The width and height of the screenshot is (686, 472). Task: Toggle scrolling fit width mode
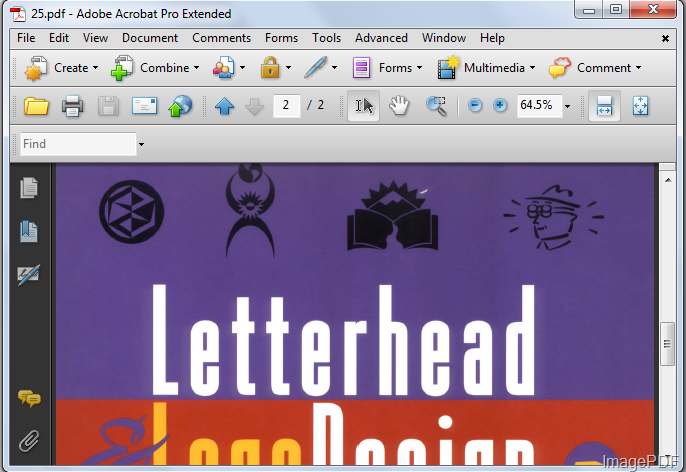click(604, 106)
